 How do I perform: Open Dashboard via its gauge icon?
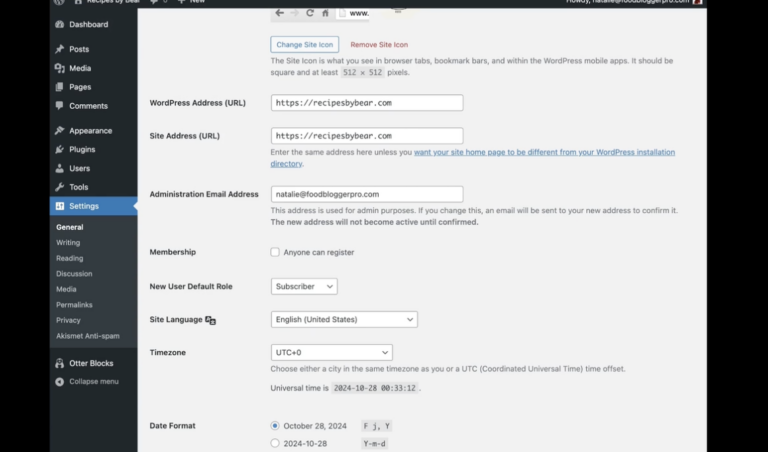click(60, 24)
